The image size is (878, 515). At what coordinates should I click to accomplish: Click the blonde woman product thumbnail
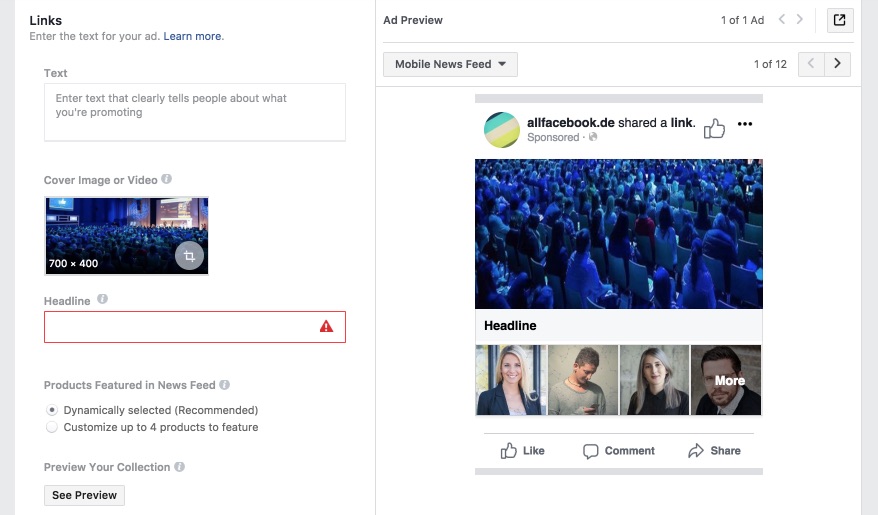coord(511,380)
